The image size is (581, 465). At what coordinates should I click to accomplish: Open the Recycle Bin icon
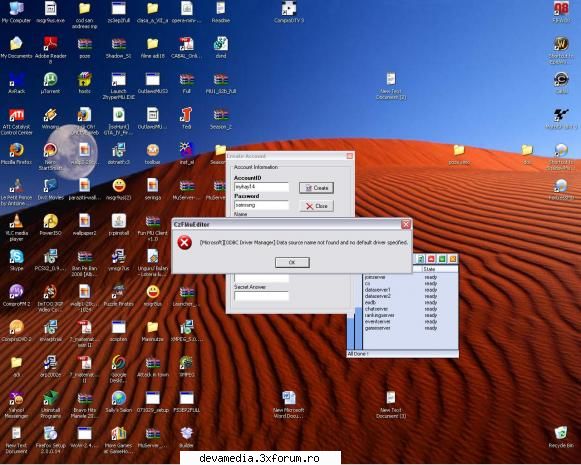(x=561, y=437)
